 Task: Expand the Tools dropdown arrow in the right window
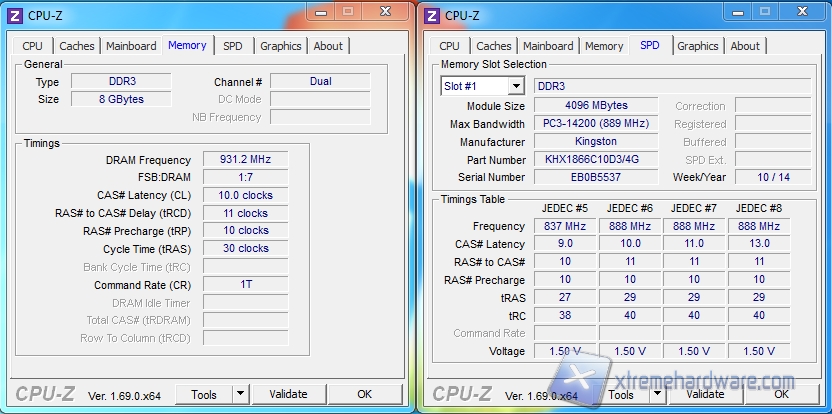[x=657, y=395]
